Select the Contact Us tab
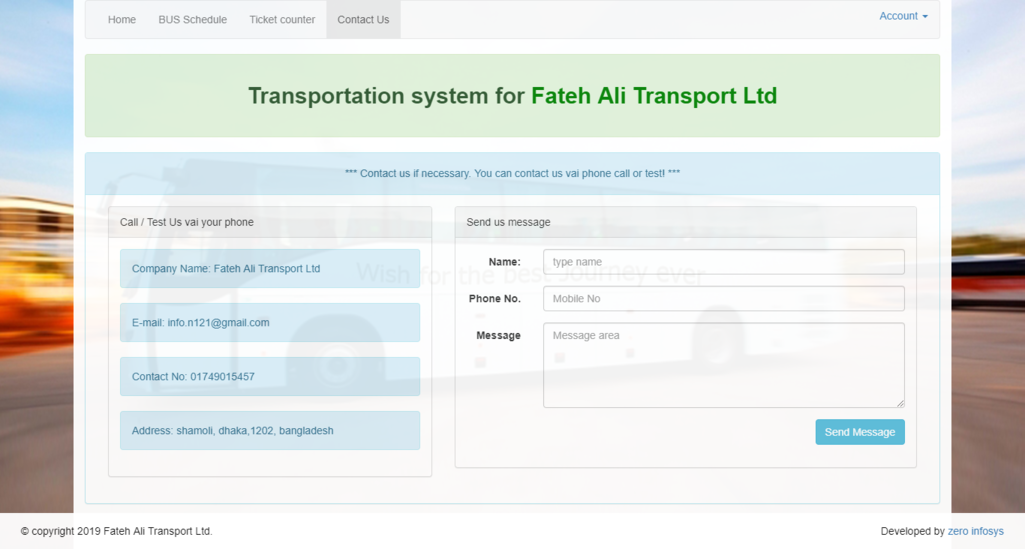Image resolution: width=1025 pixels, height=549 pixels. (x=363, y=20)
